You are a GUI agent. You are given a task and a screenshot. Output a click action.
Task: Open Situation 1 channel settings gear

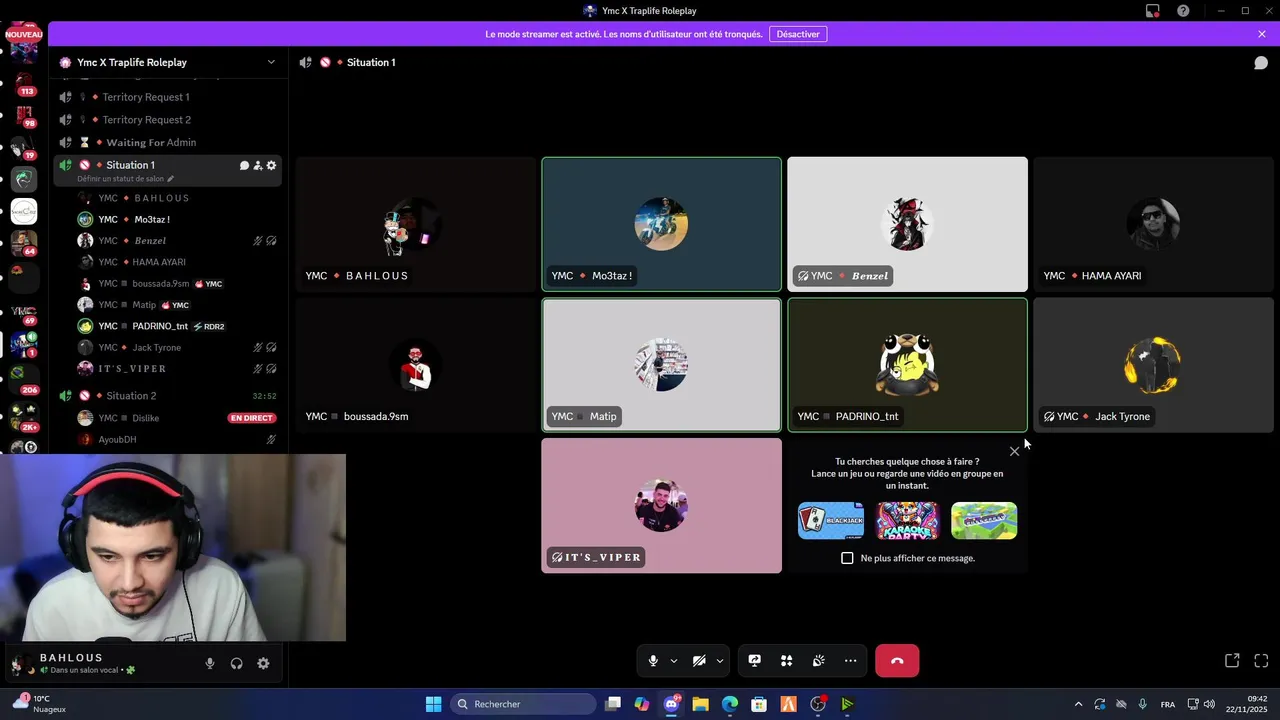271,165
